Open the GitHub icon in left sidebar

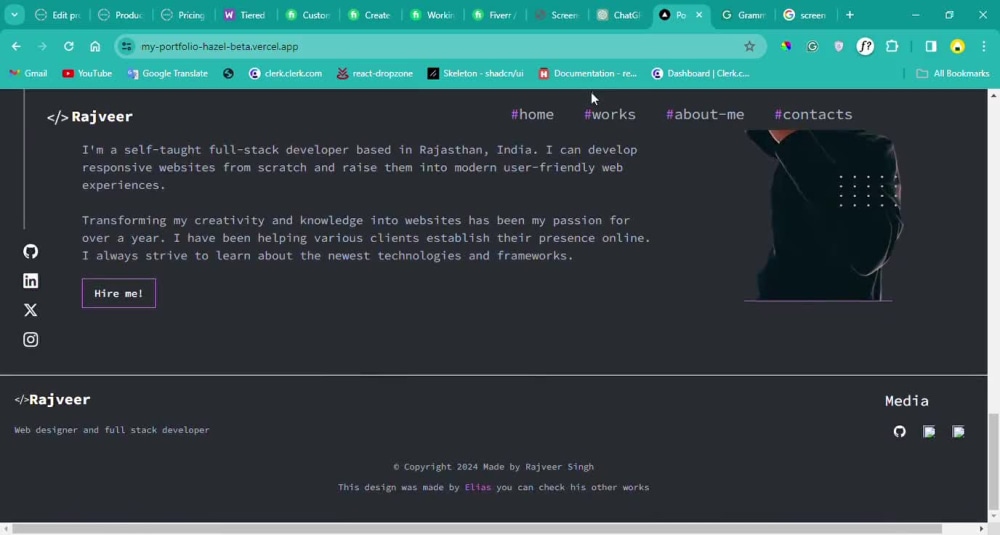point(31,251)
